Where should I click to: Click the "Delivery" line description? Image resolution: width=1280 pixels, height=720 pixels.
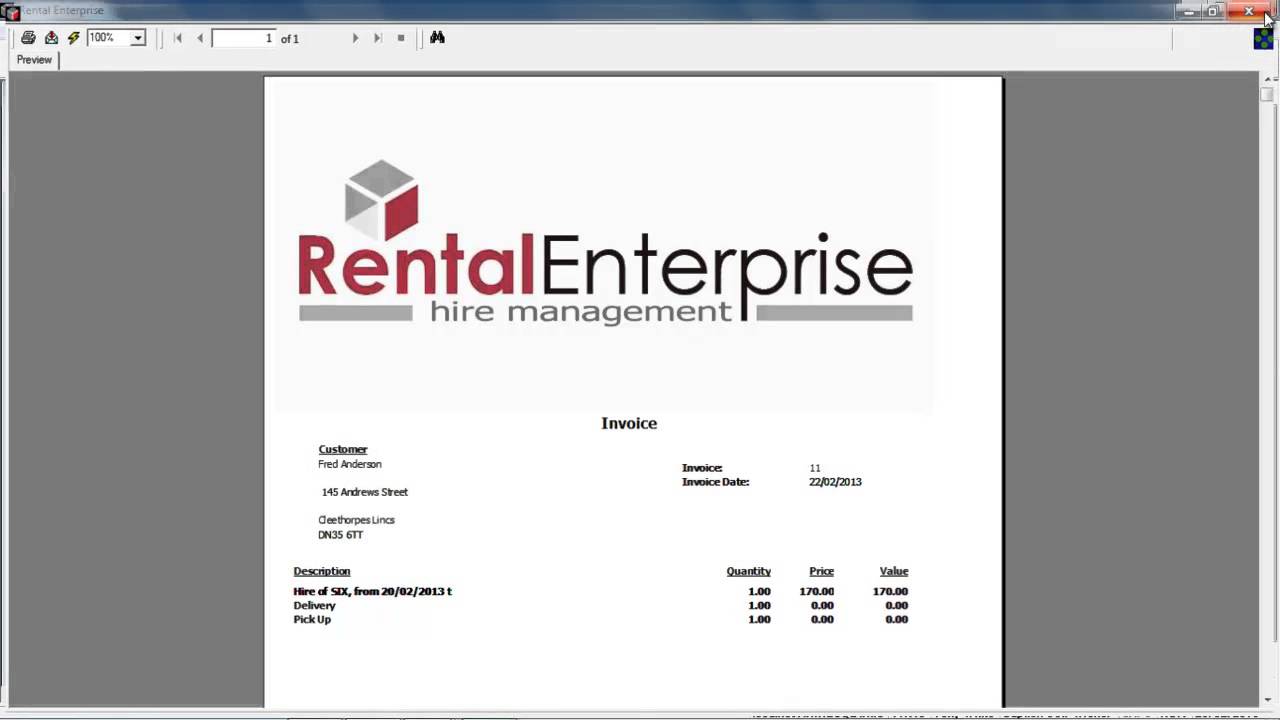click(x=314, y=606)
